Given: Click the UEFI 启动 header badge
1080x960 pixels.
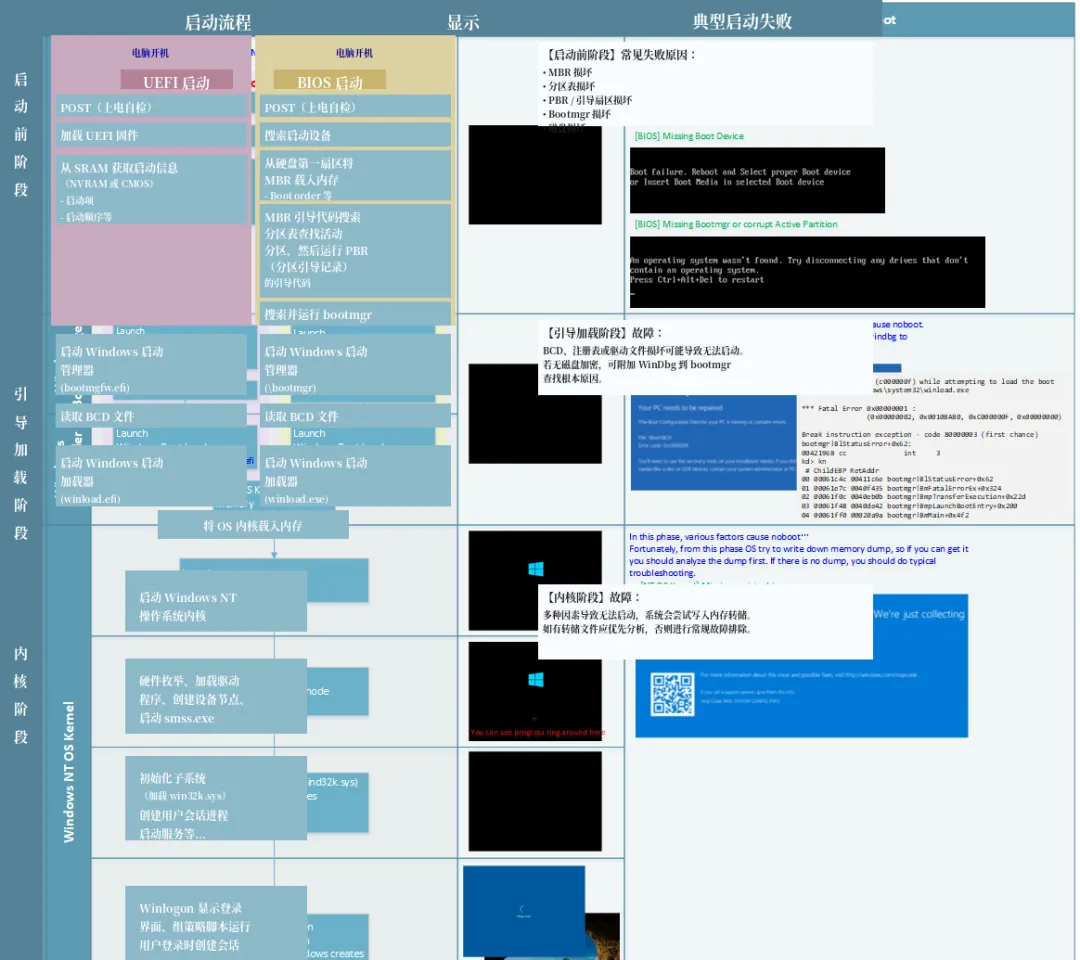Looking at the screenshot, I should coord(177,79).
